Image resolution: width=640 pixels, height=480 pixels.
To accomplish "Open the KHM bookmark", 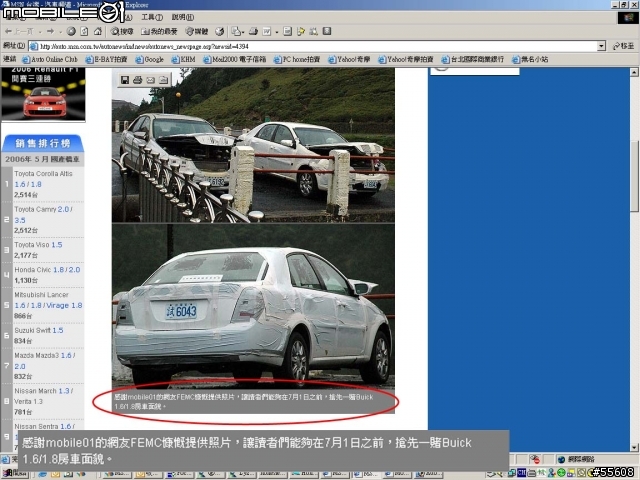I will point(183,60).
